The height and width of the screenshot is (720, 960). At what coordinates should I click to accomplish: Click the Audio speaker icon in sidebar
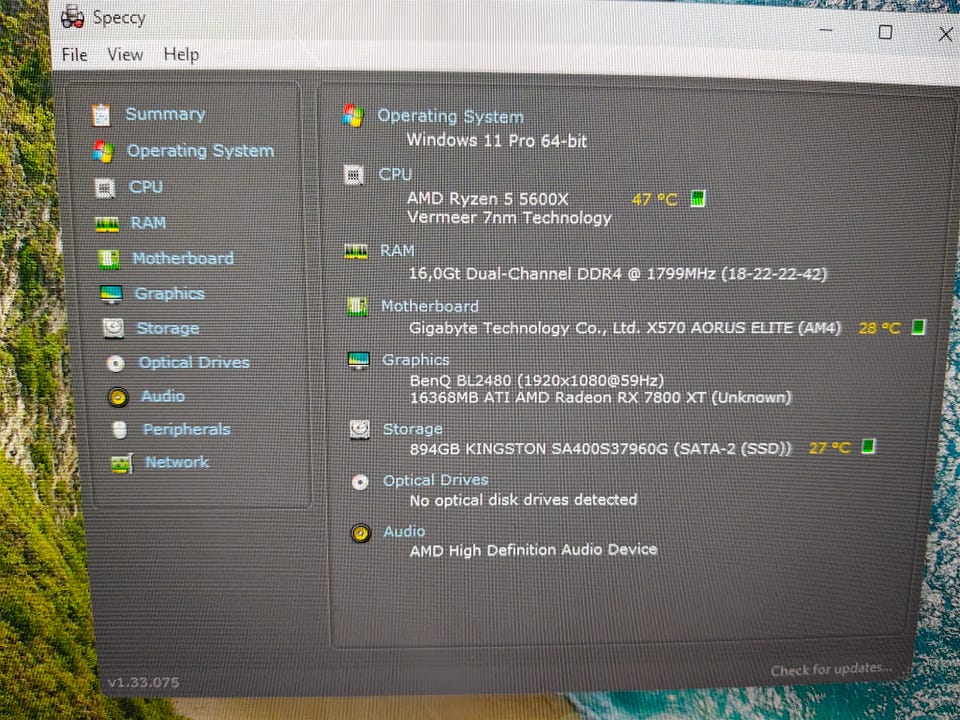pyautogui.click(x=118, y=397)
